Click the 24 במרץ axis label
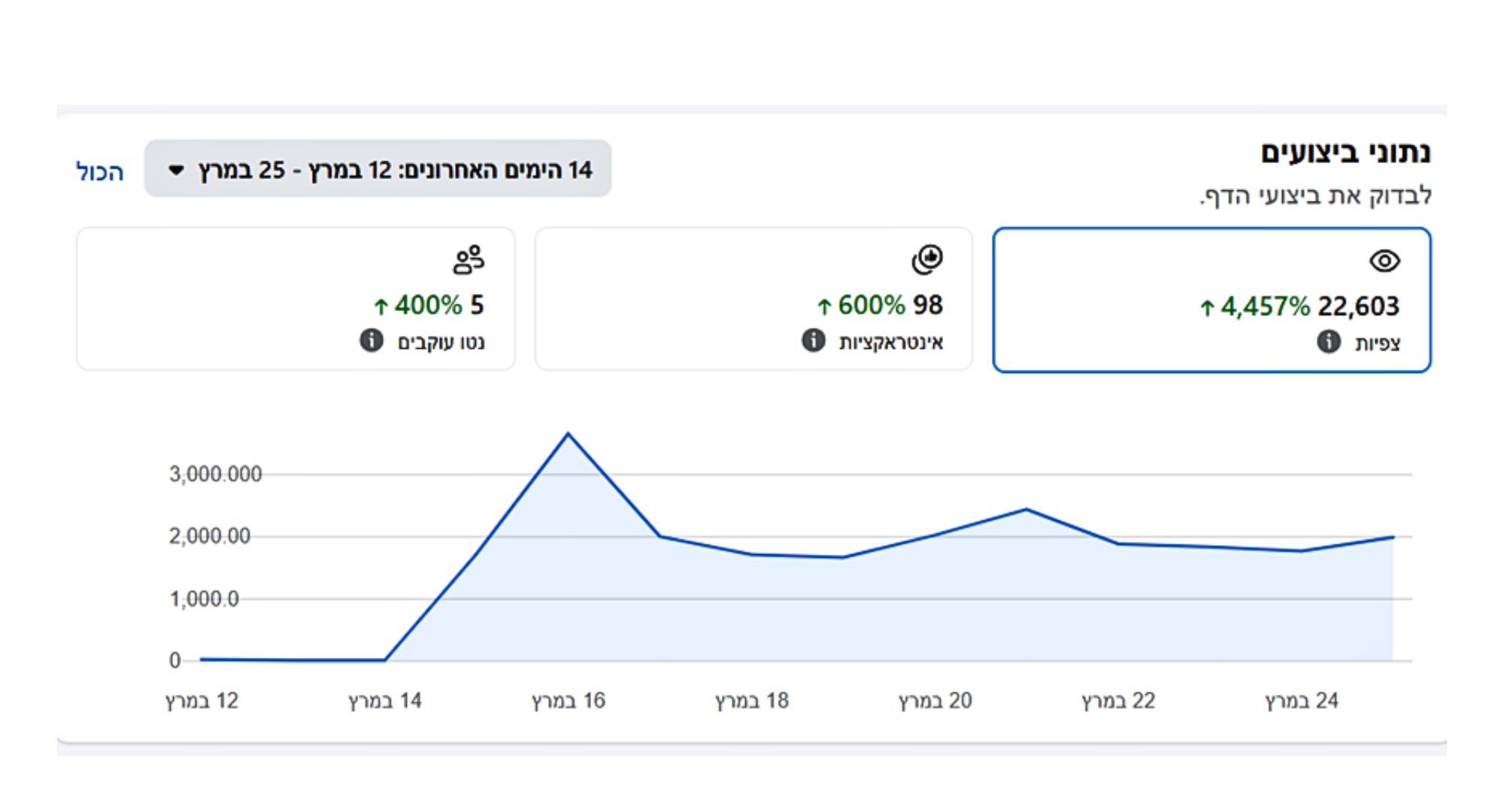The width and height of the screenshot is (1504, 812). pyautogui.click(x=1301, y=701)
